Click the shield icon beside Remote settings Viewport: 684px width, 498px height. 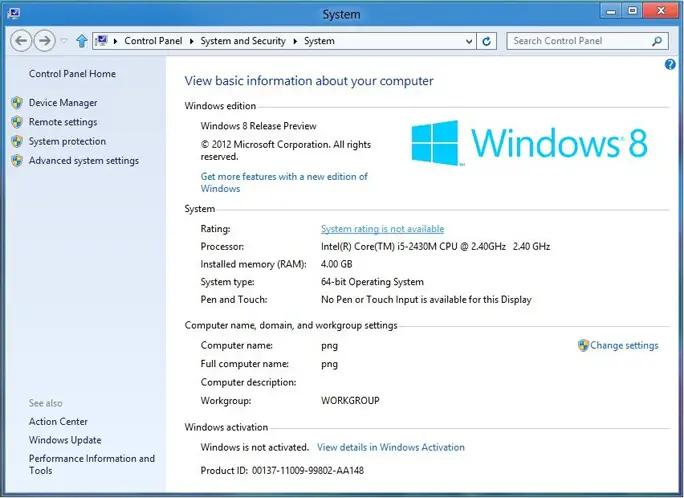coord(17,122)
